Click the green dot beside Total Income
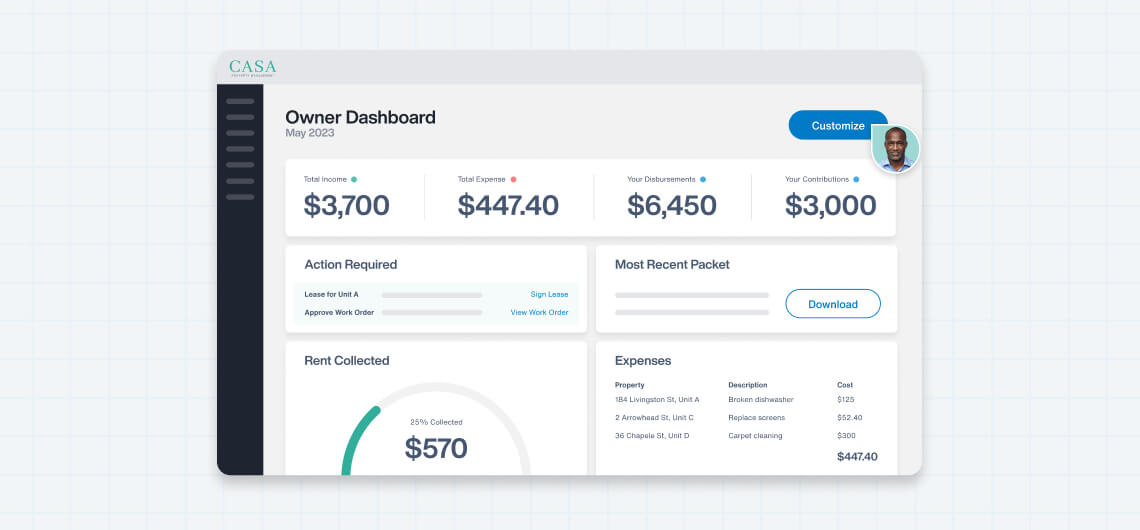This screenshot has width=1140, height=530. tap(354, 180)
